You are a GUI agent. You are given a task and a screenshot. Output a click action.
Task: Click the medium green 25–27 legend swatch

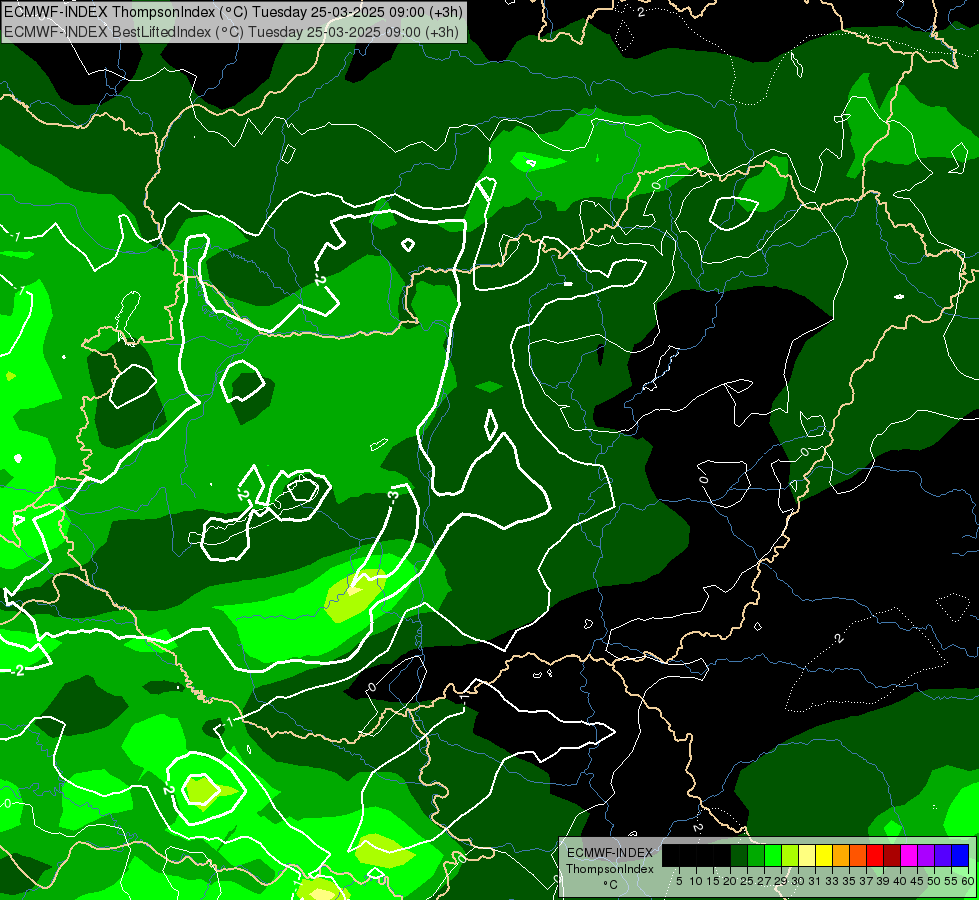[756, 855]
